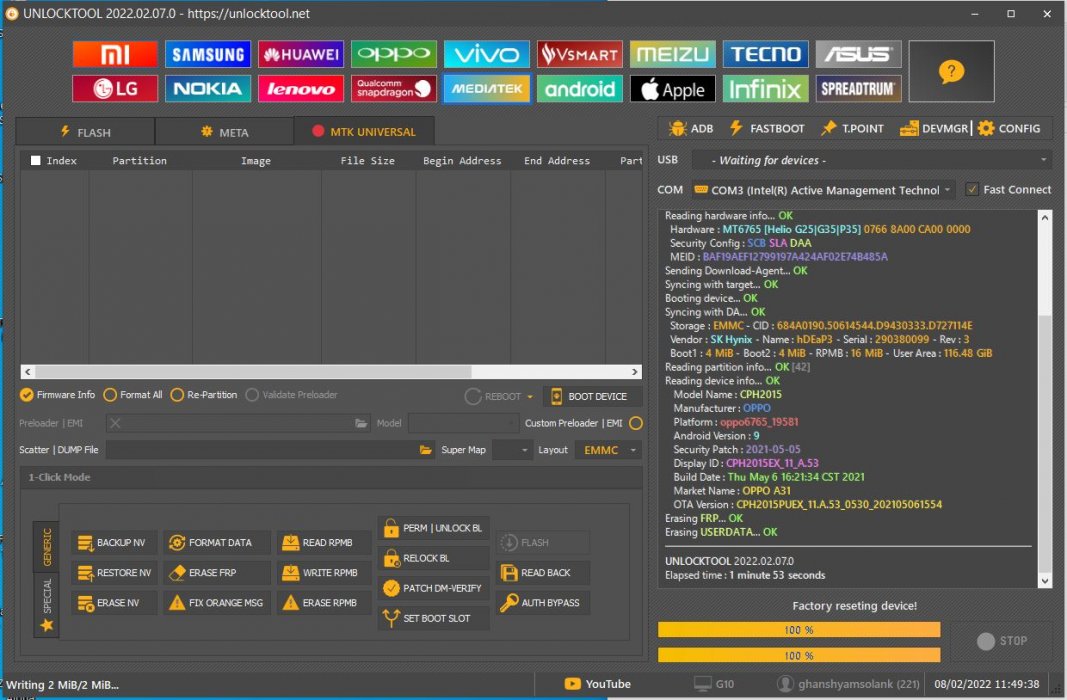Select the GENERIC side tab
Viewport: 1067px width, 700px height.
pyautogui.click(x=46, y=547)
